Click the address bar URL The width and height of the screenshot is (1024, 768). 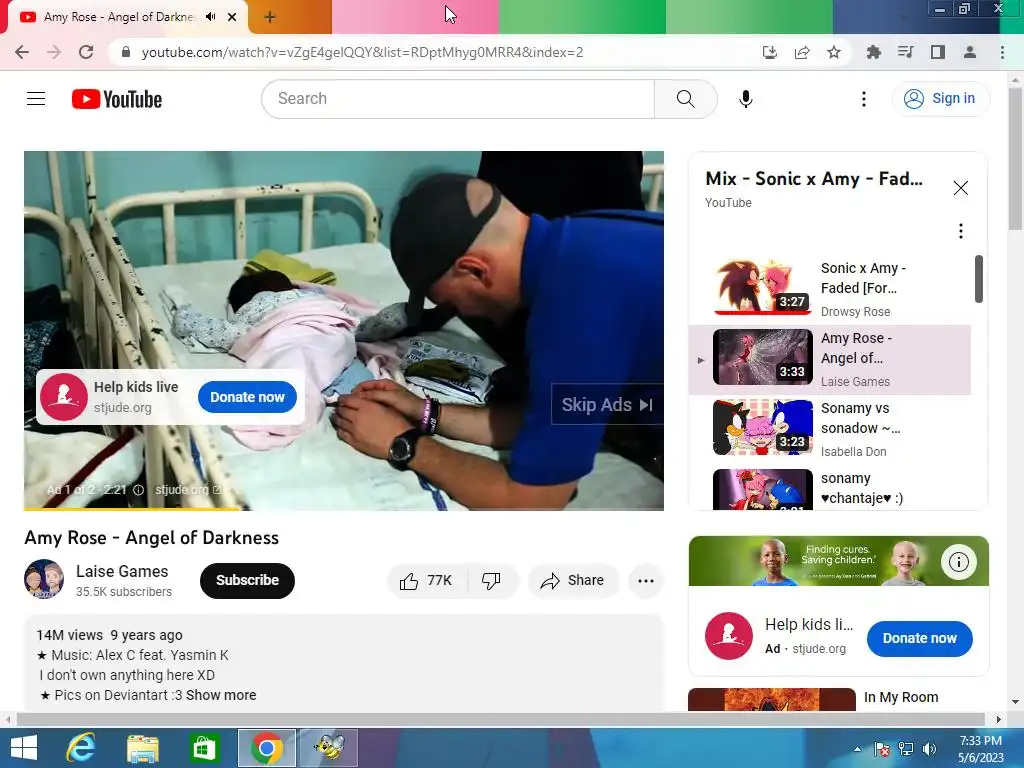362,52
